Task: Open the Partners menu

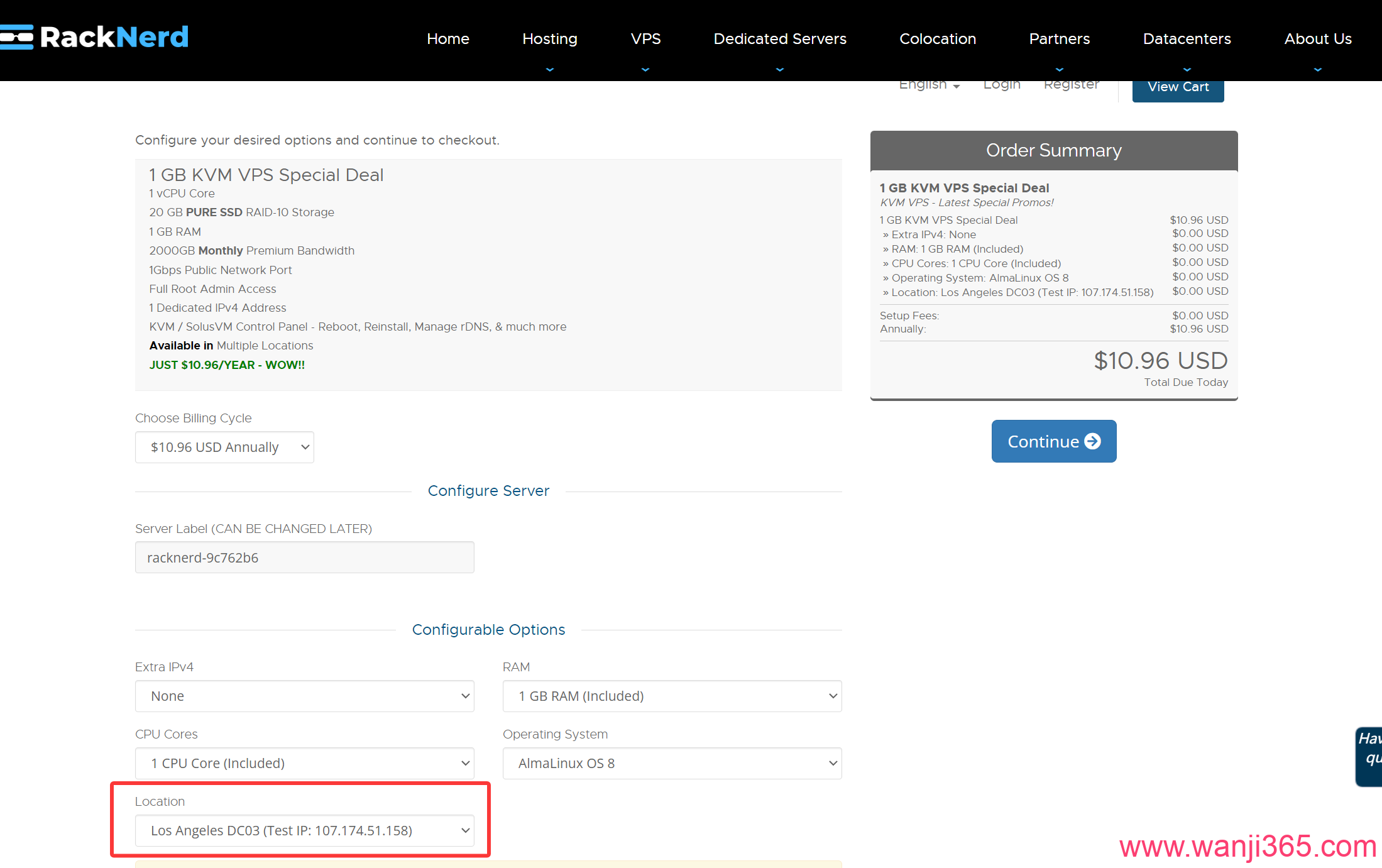Action: [1060, 39]
